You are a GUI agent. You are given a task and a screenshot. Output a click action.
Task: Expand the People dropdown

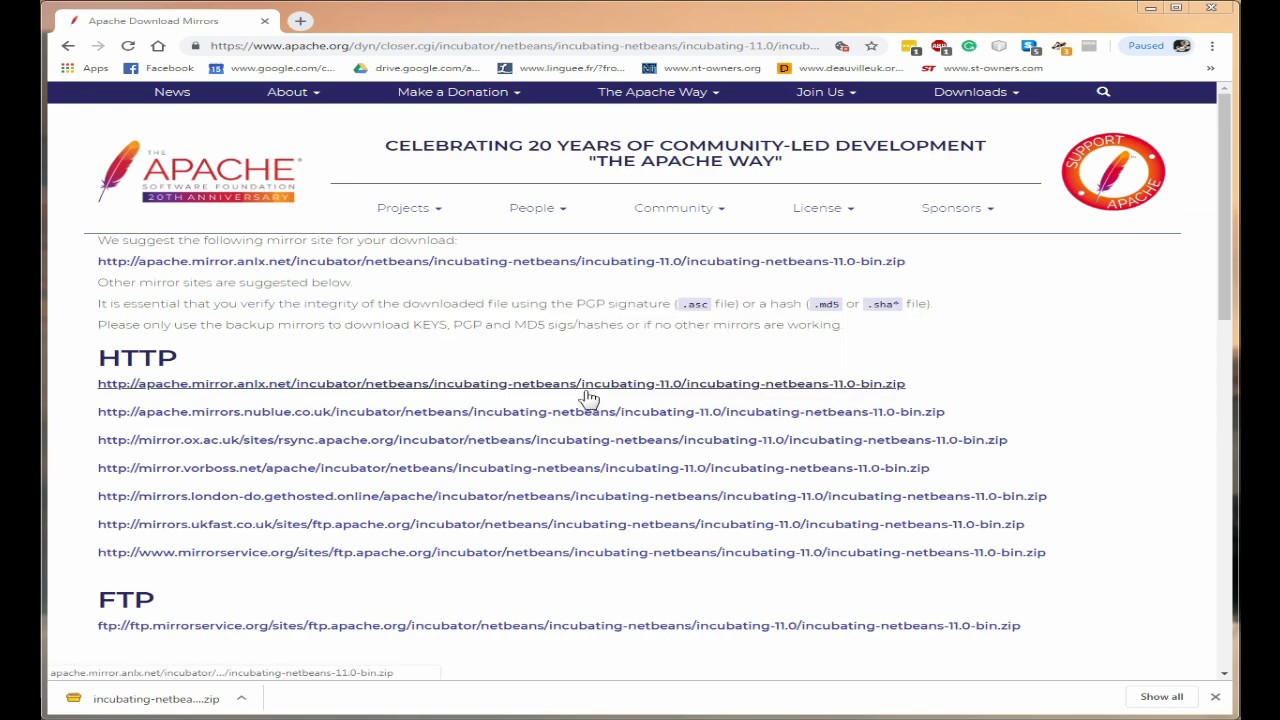tap(538, 208)
